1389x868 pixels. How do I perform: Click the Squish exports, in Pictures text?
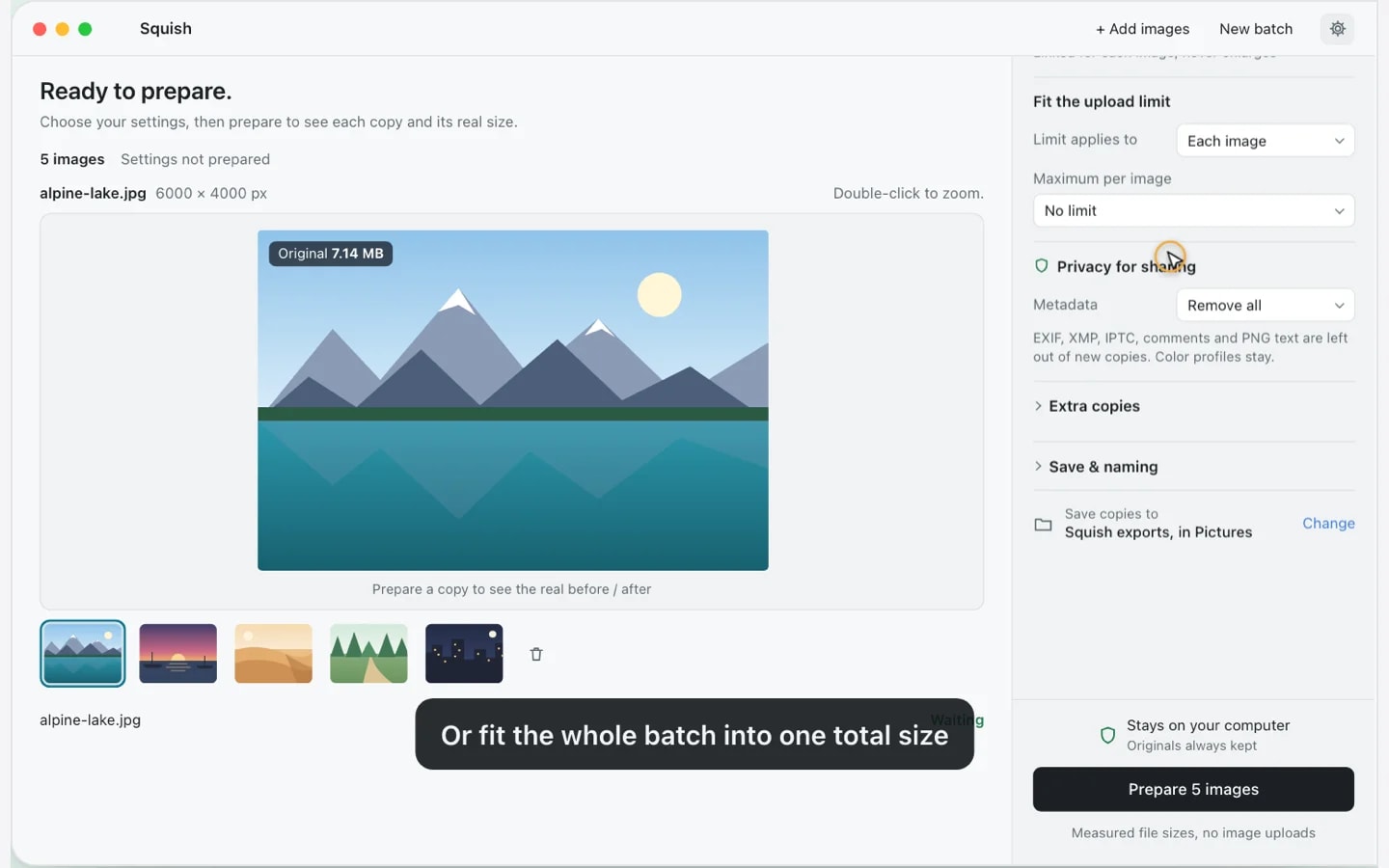pos(1158,532)
